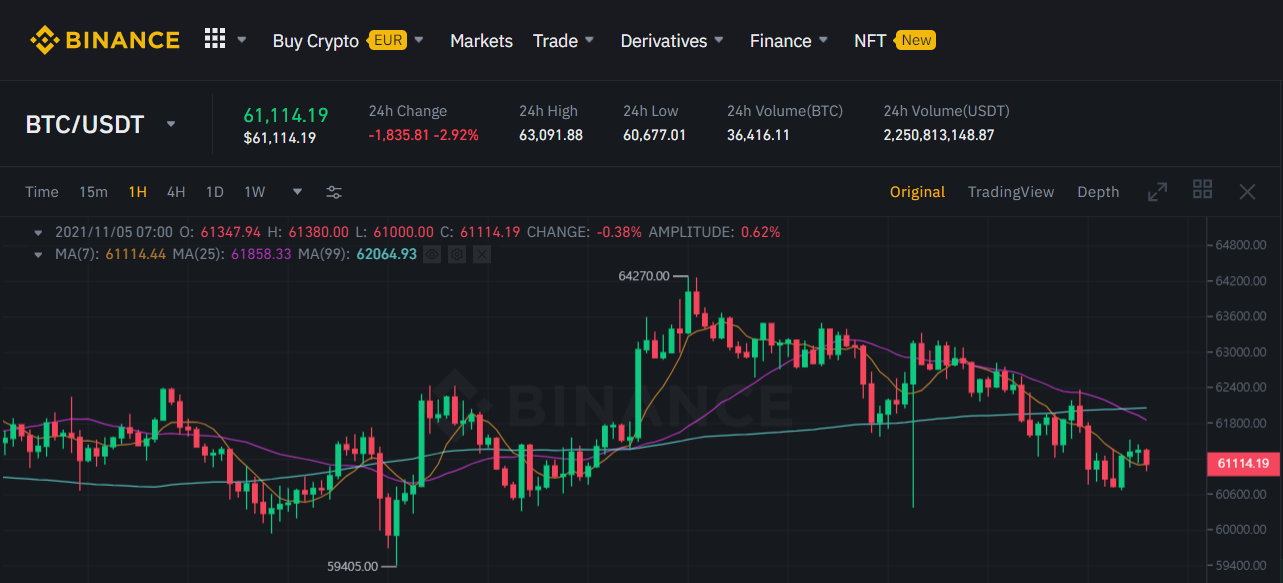Viewport: 1283px width, 583px height.
Task: Collapse the OHLC candle info row
Action: click(x=38, y=232)
